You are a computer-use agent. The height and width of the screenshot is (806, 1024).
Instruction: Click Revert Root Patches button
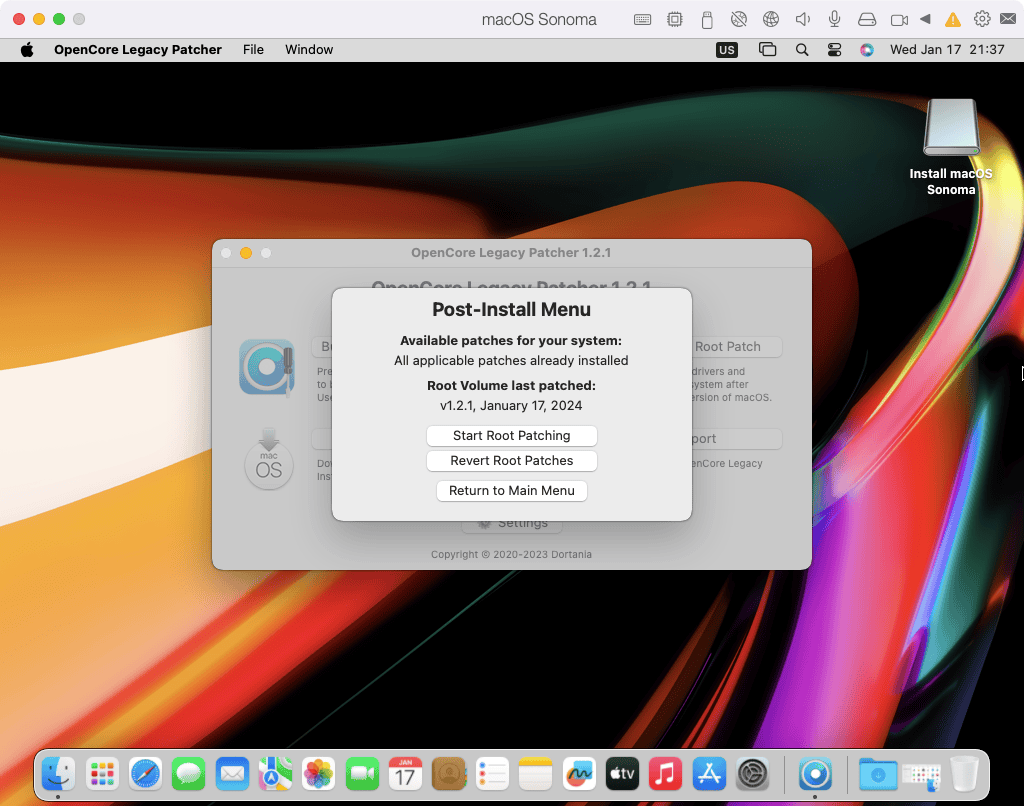tap(511, 461)
